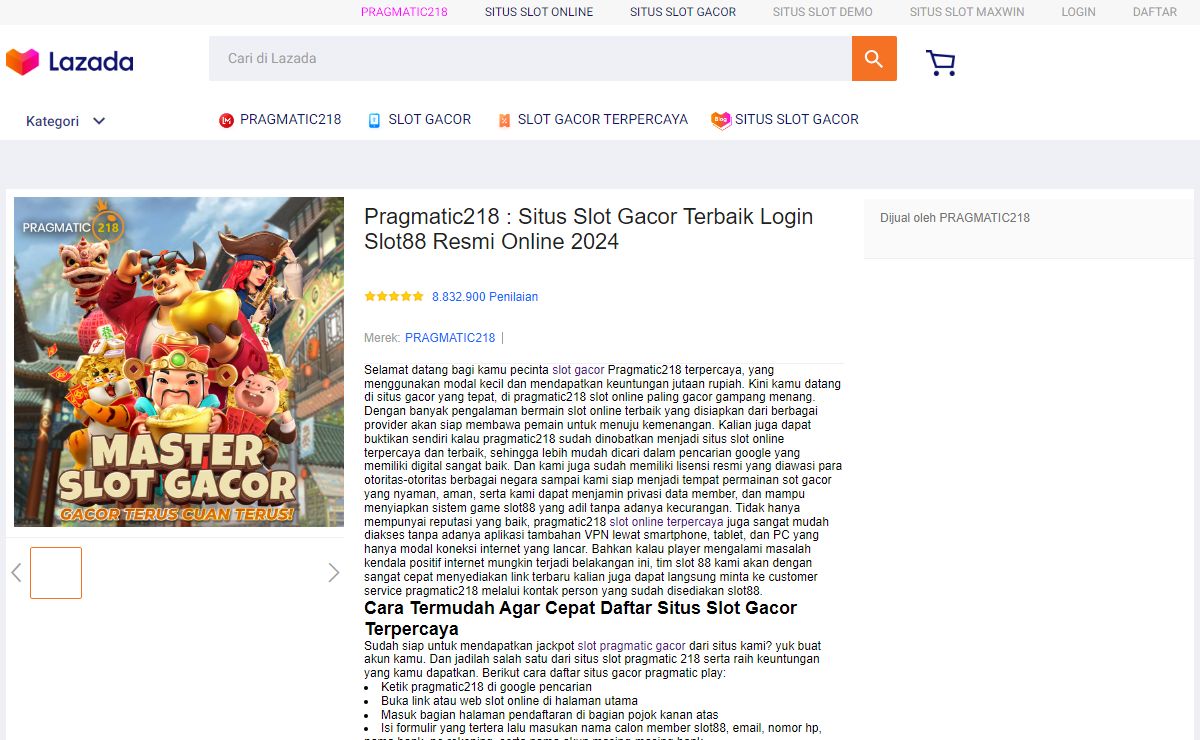Open the 8.832.900 Penilaian reviews link
Screen dimensions: 1200x740
(485, 297)
